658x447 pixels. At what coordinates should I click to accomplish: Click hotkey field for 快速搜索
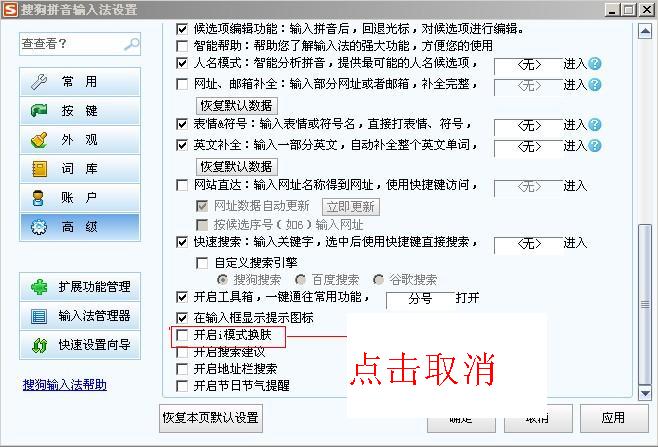[528, 244]
